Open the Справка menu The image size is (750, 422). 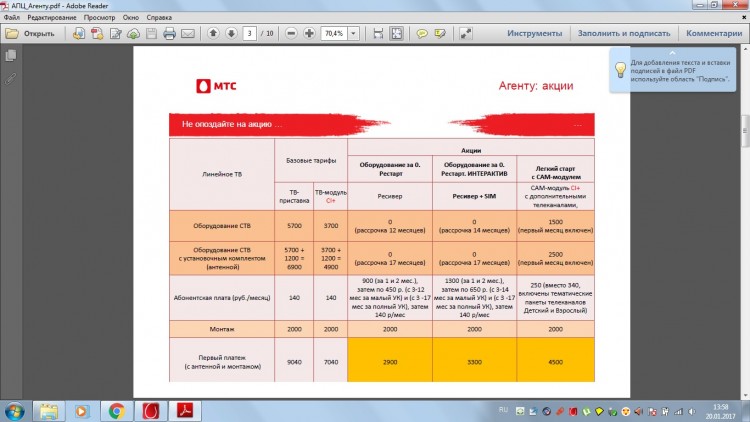pyautogui.click(x=159, y=17)
